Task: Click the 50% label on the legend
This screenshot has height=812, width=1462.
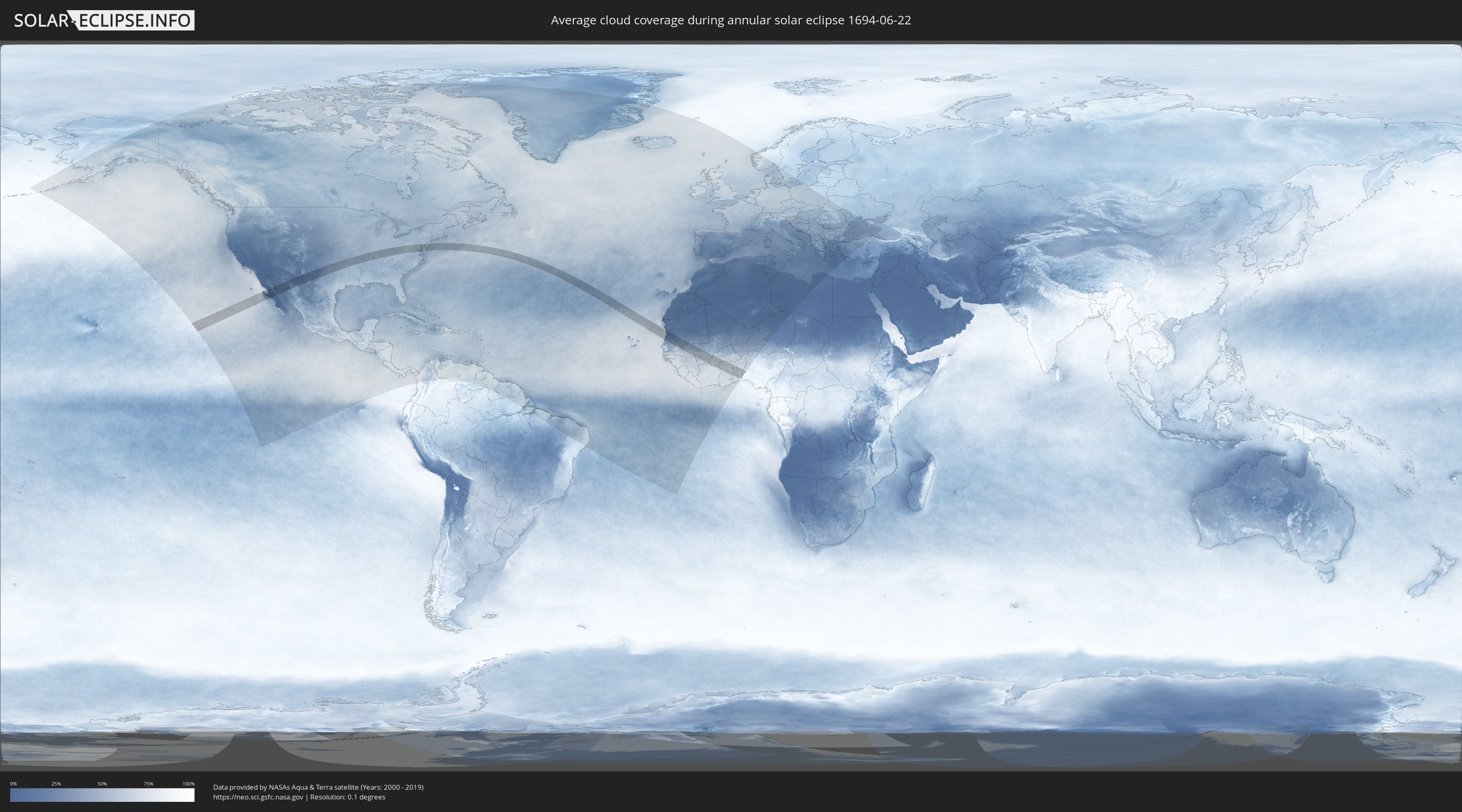Action: (x=102, y=784)
